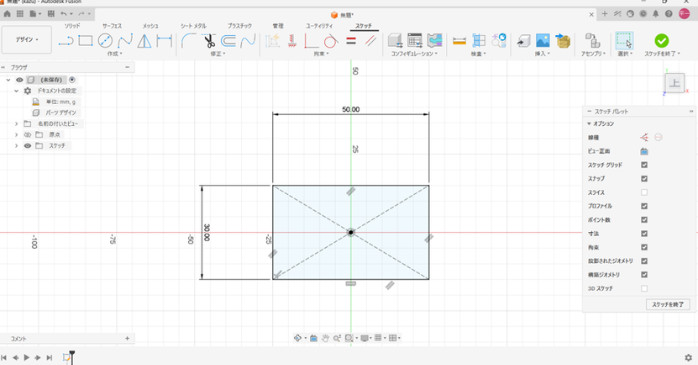The height and width of the screenshot is (365, 698).
Task: Switch to the シート メタル tab
Action: point(193,26)
